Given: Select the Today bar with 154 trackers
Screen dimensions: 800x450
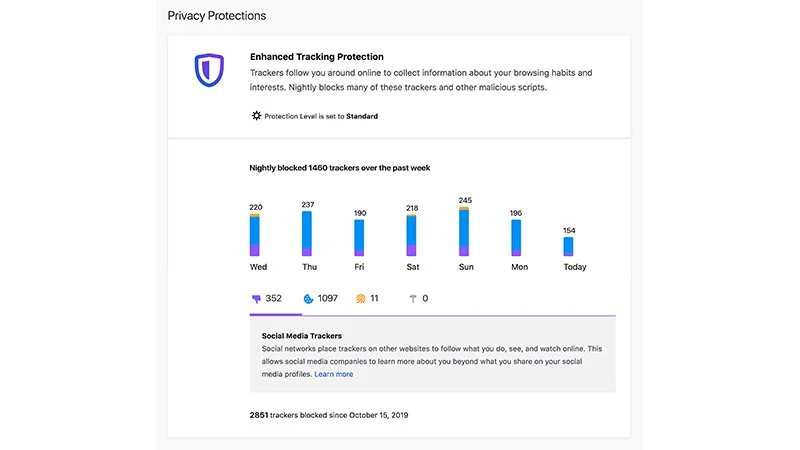Looking at the screenshot, I should click(568, 246).
